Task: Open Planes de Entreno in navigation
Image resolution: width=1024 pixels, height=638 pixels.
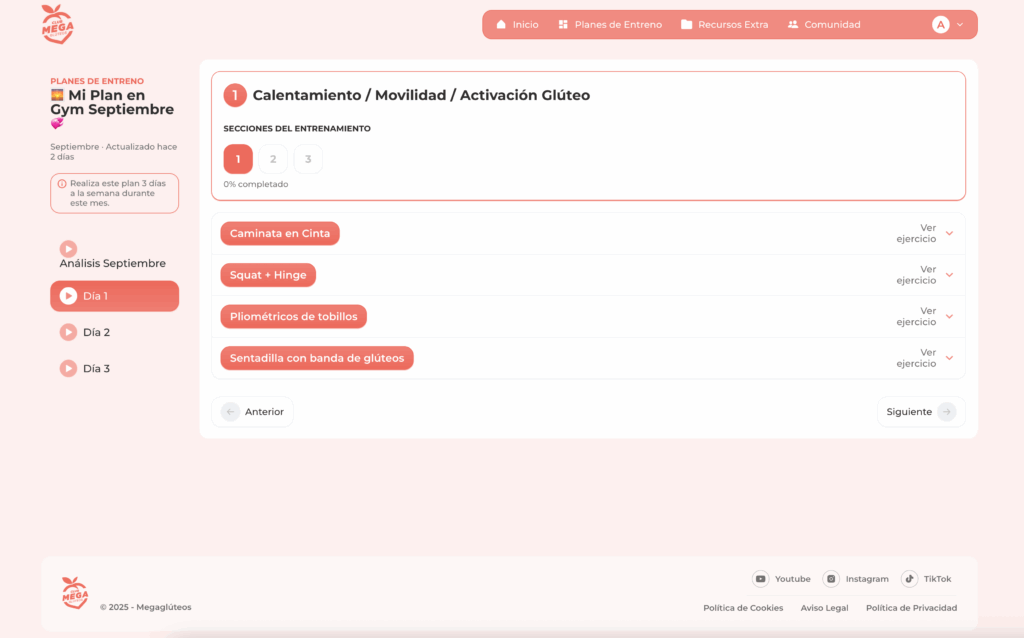Action: [x=610, y=25]
